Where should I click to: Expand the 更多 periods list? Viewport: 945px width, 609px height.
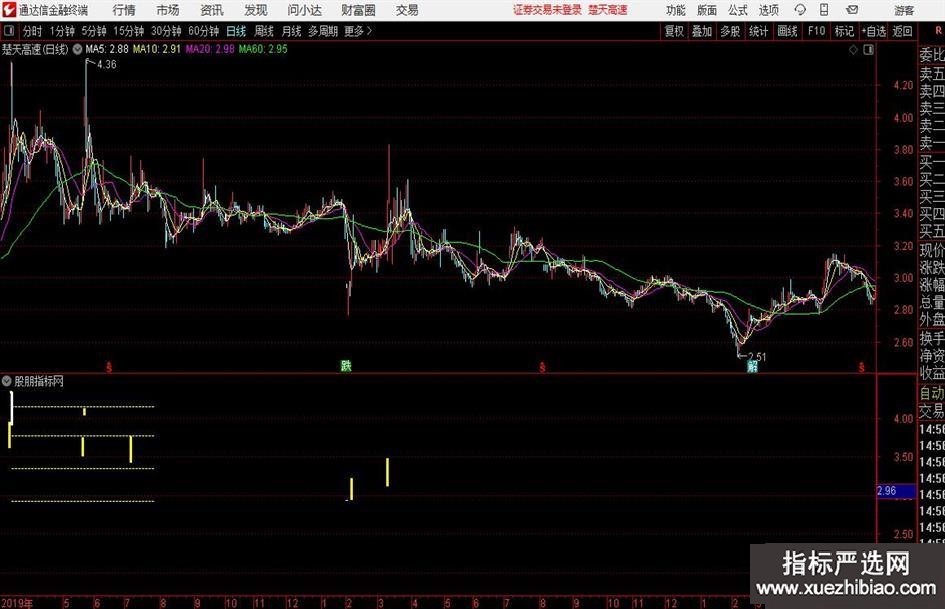(358, 31)
